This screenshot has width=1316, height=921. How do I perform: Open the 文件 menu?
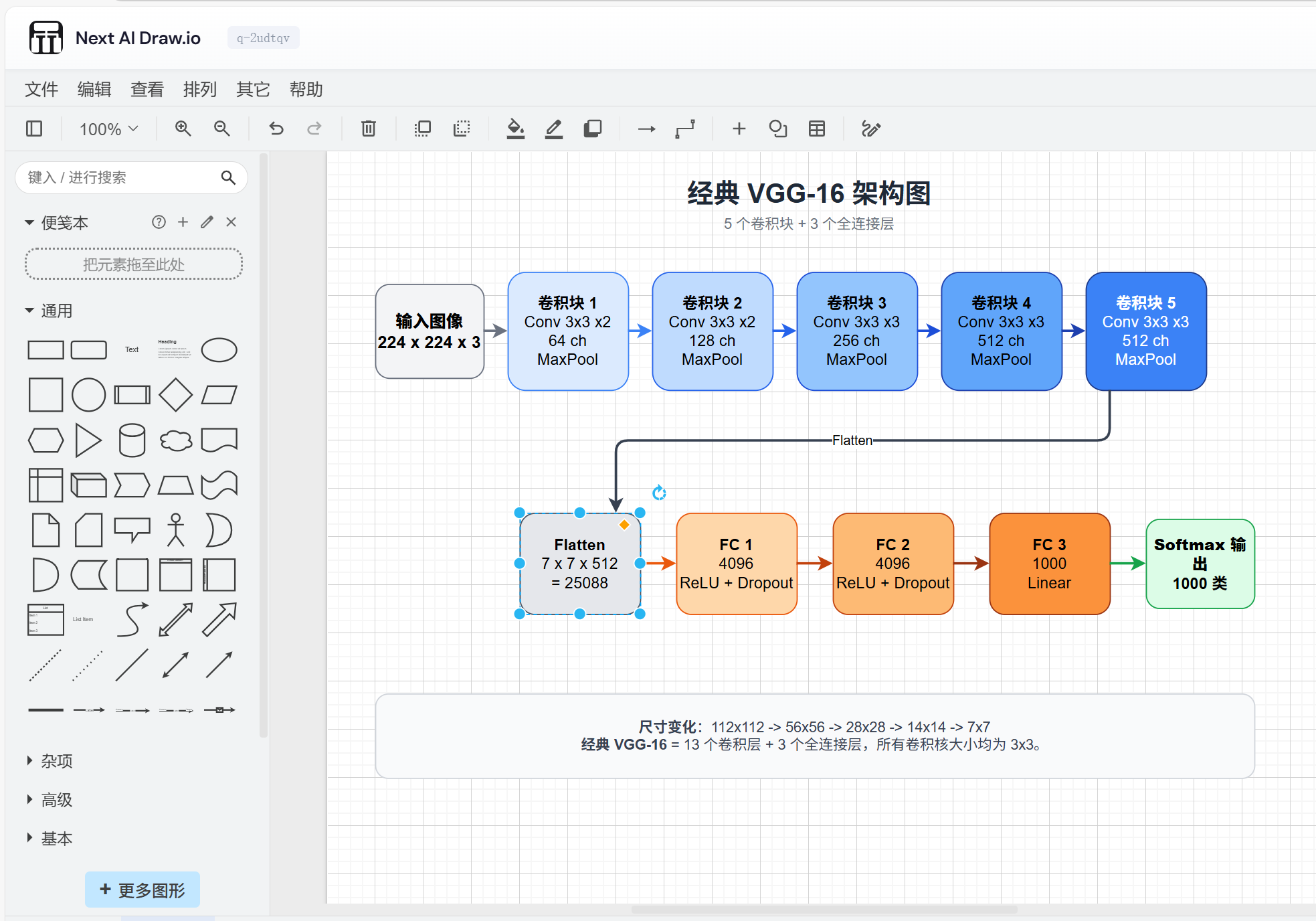(x=41, y=89)
